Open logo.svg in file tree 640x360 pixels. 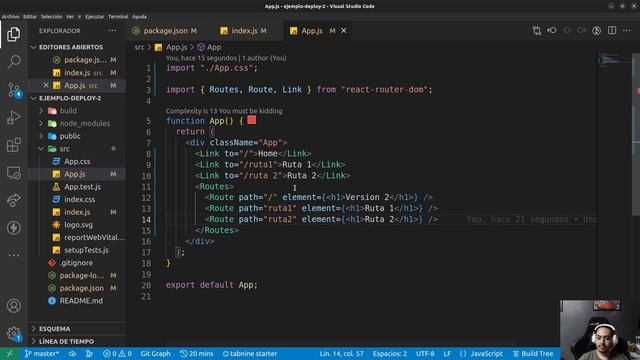point(77,224)
